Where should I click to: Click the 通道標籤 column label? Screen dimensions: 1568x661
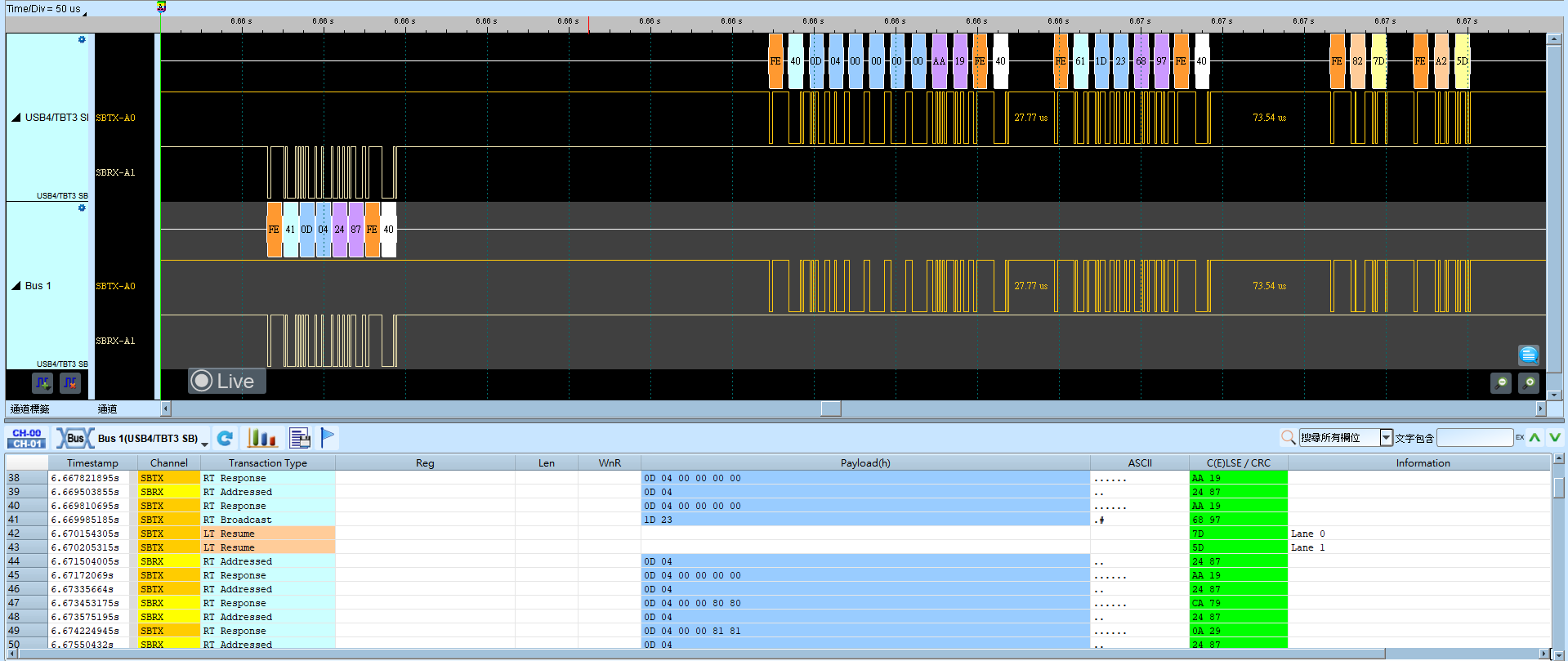(30, 409)
